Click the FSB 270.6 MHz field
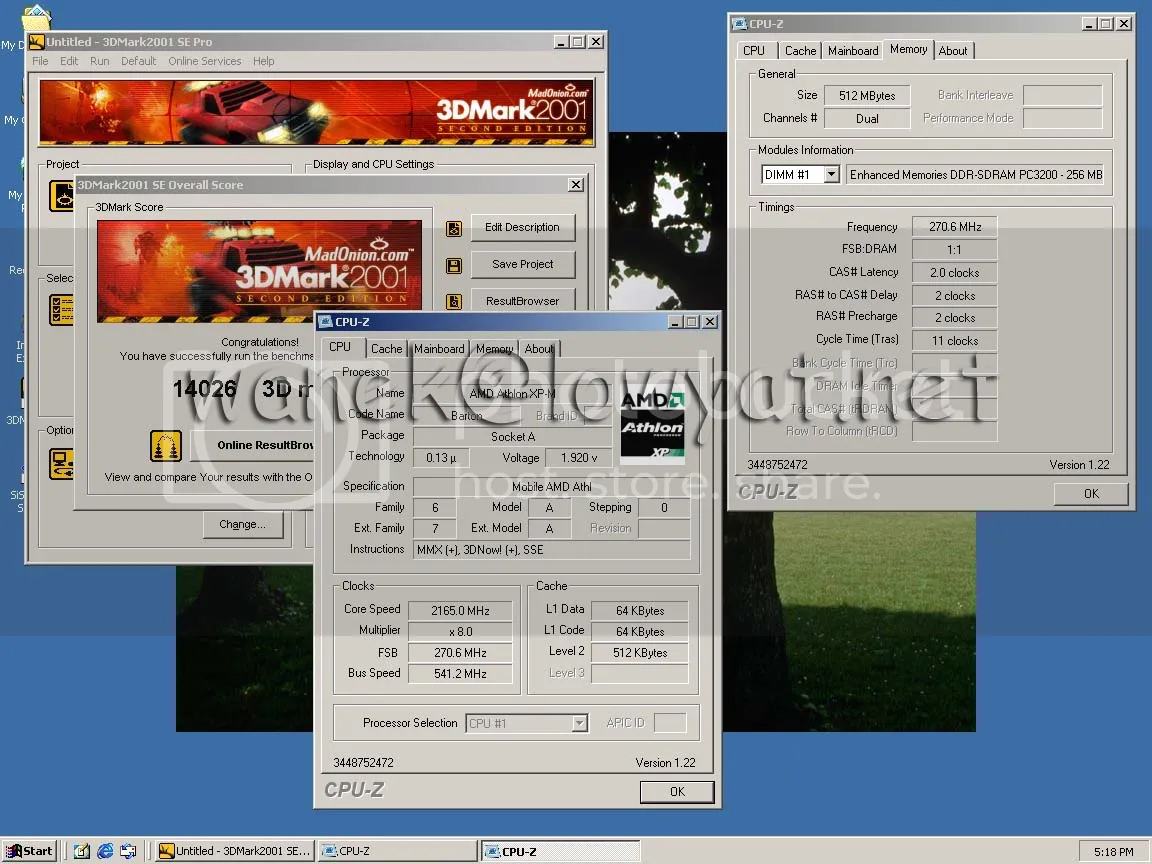1152x864 pixels. click(461, 653)
